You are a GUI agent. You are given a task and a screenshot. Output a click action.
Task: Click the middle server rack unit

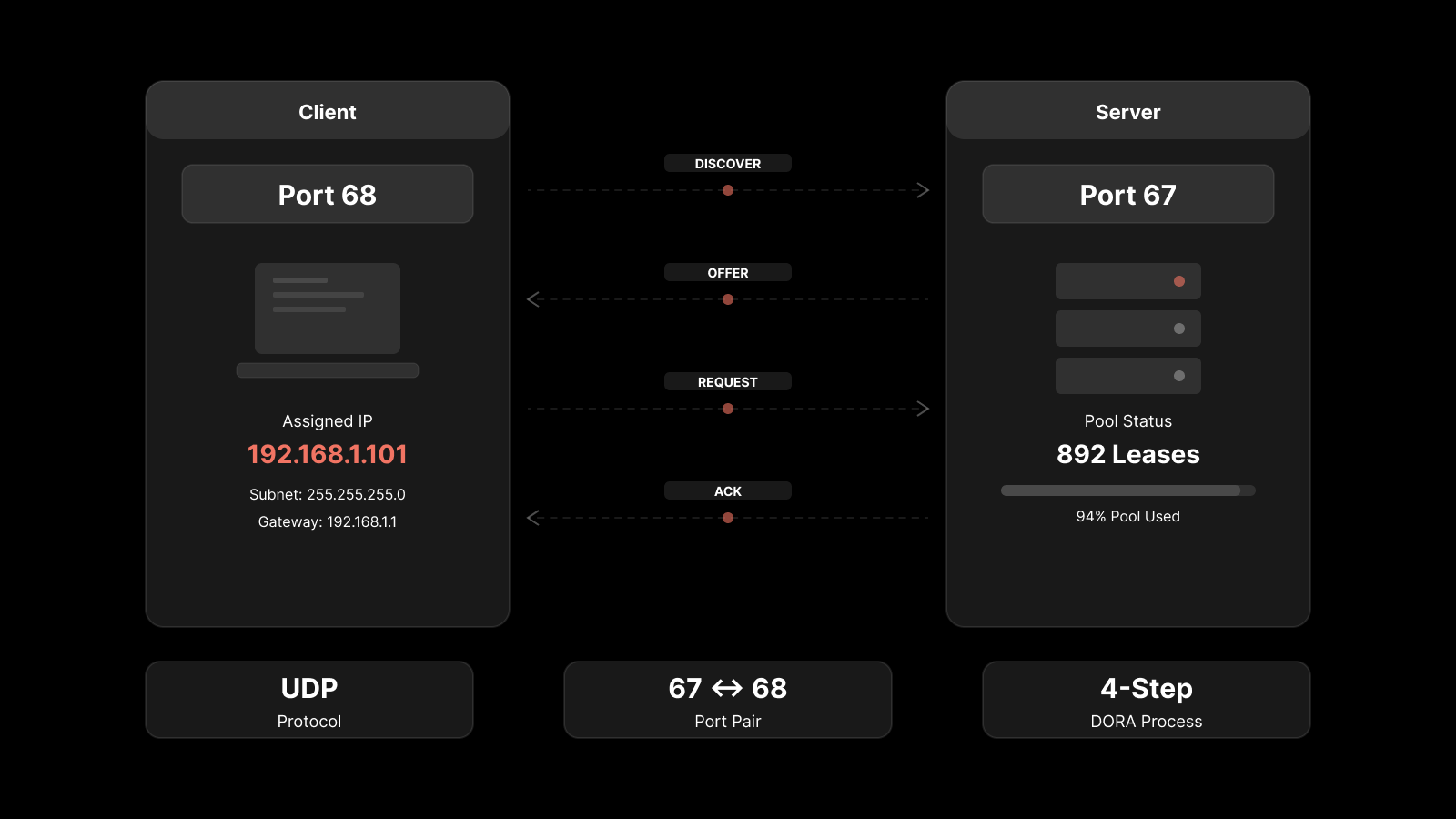[x=1127, y=329]
